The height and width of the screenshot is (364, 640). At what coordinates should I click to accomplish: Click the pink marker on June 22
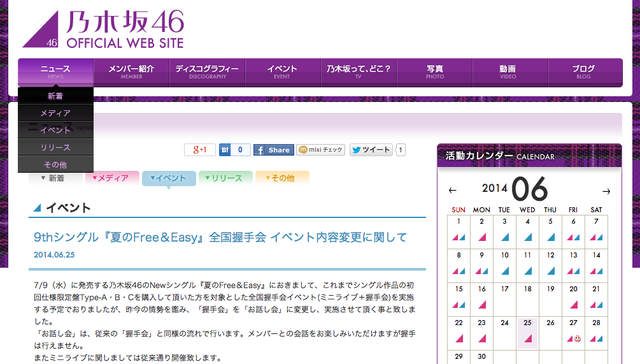click(460, 338)
